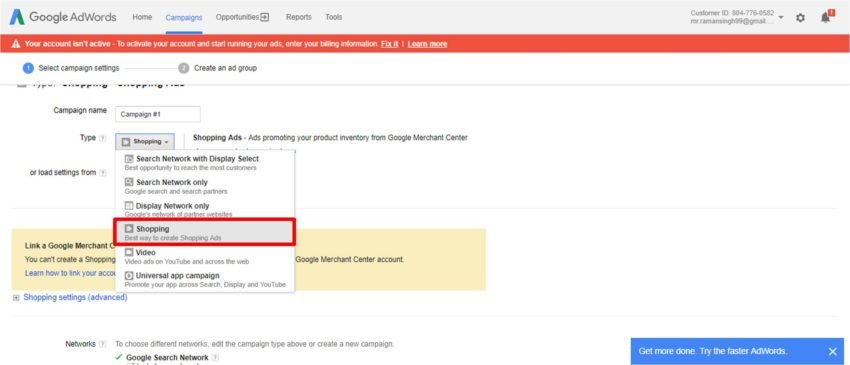Click the Universal app campaign icon
Screen dimensions: 850x365
(129, 276)
